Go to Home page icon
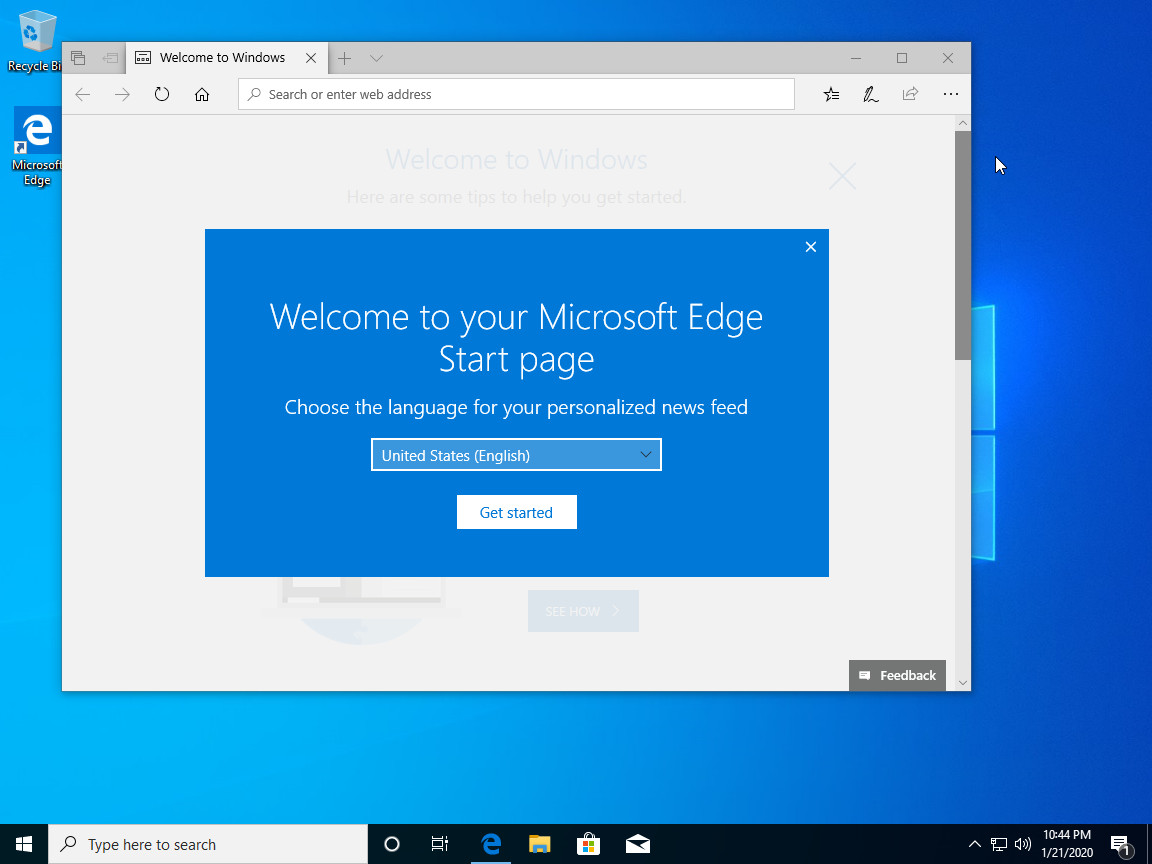The width and height of the screenshot is (1152, 864). [202, 94]
